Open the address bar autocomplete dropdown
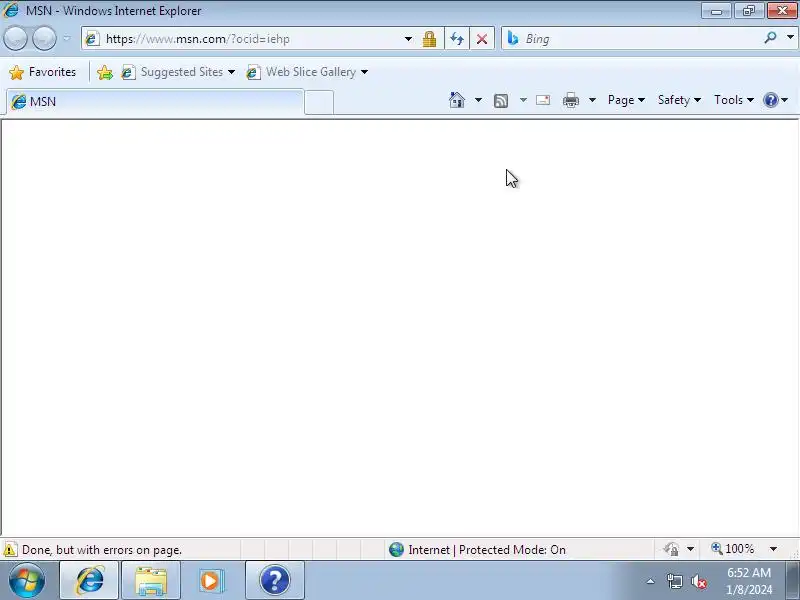 408,39
